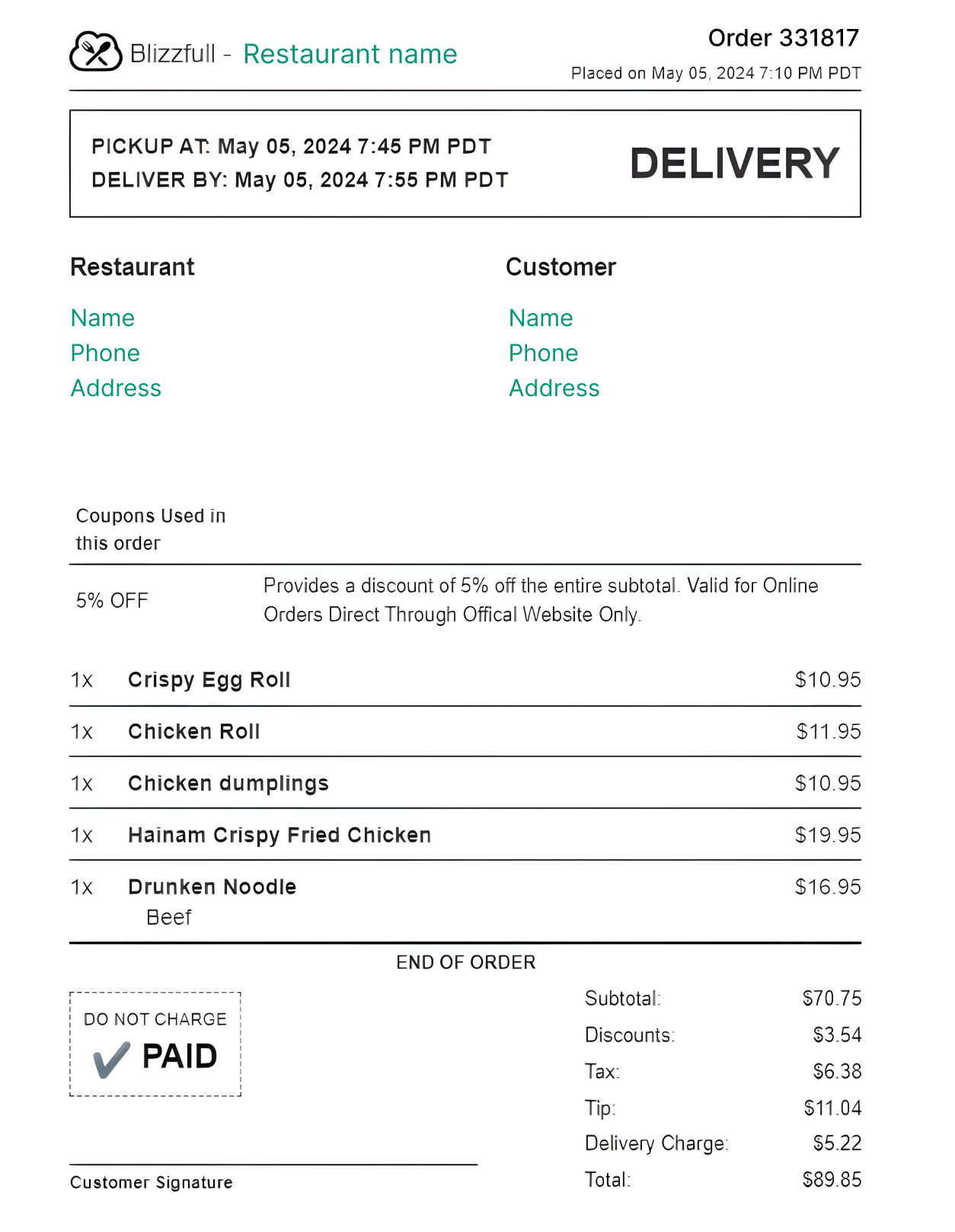
Task: Select the customer Name field
Action: [x=541, y=318]
